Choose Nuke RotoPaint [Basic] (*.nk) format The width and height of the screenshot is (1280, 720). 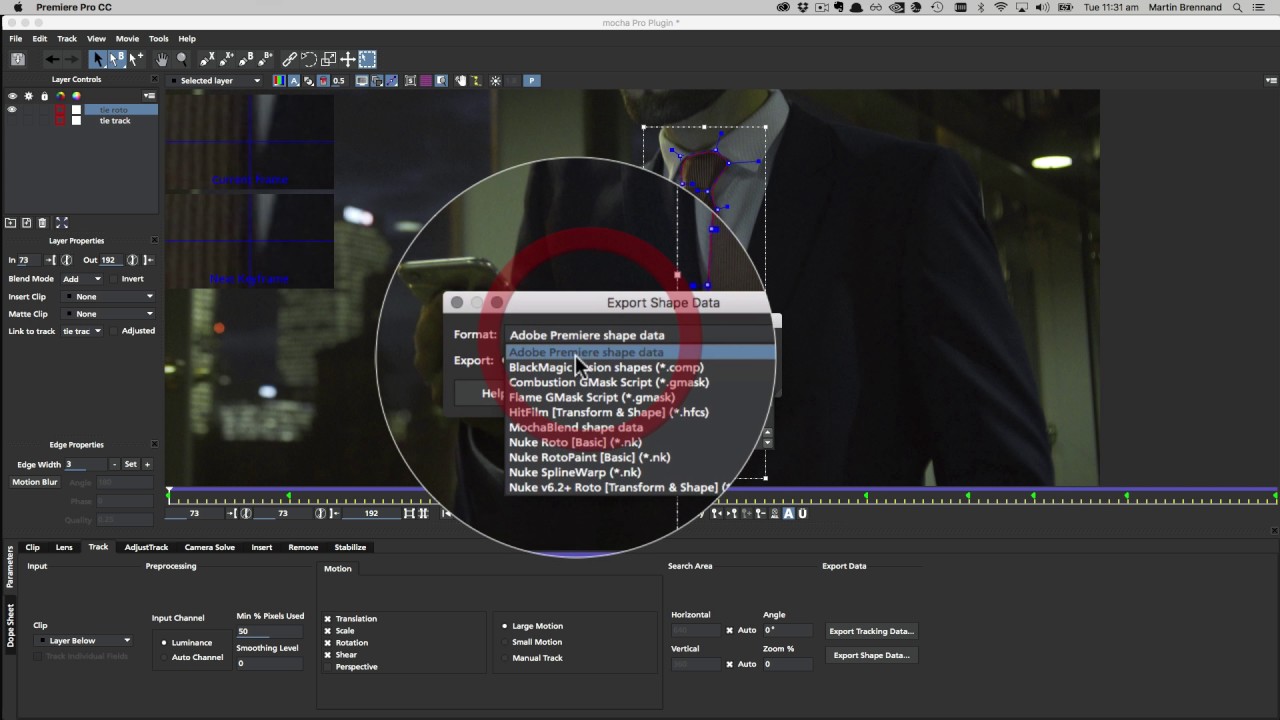click(589, 457)
